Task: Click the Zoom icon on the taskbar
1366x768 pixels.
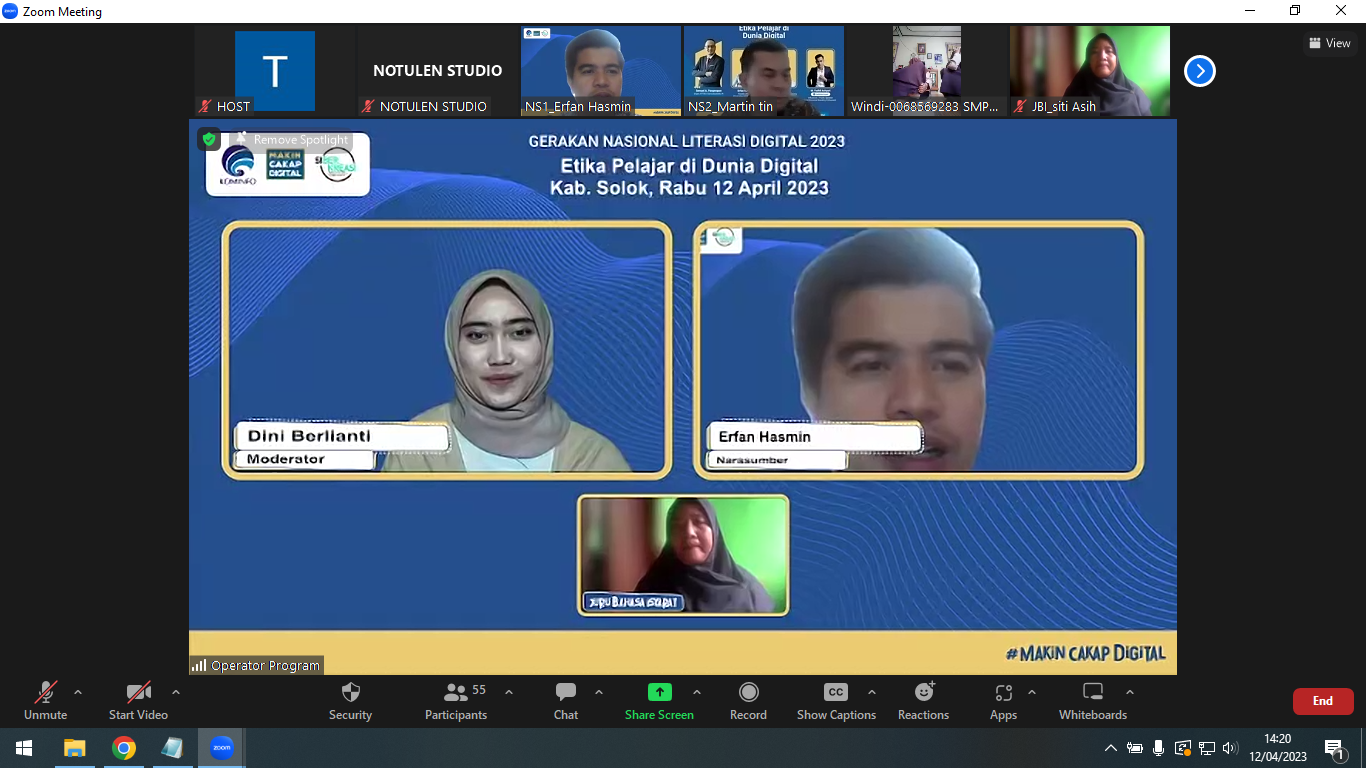Action: 221,748
